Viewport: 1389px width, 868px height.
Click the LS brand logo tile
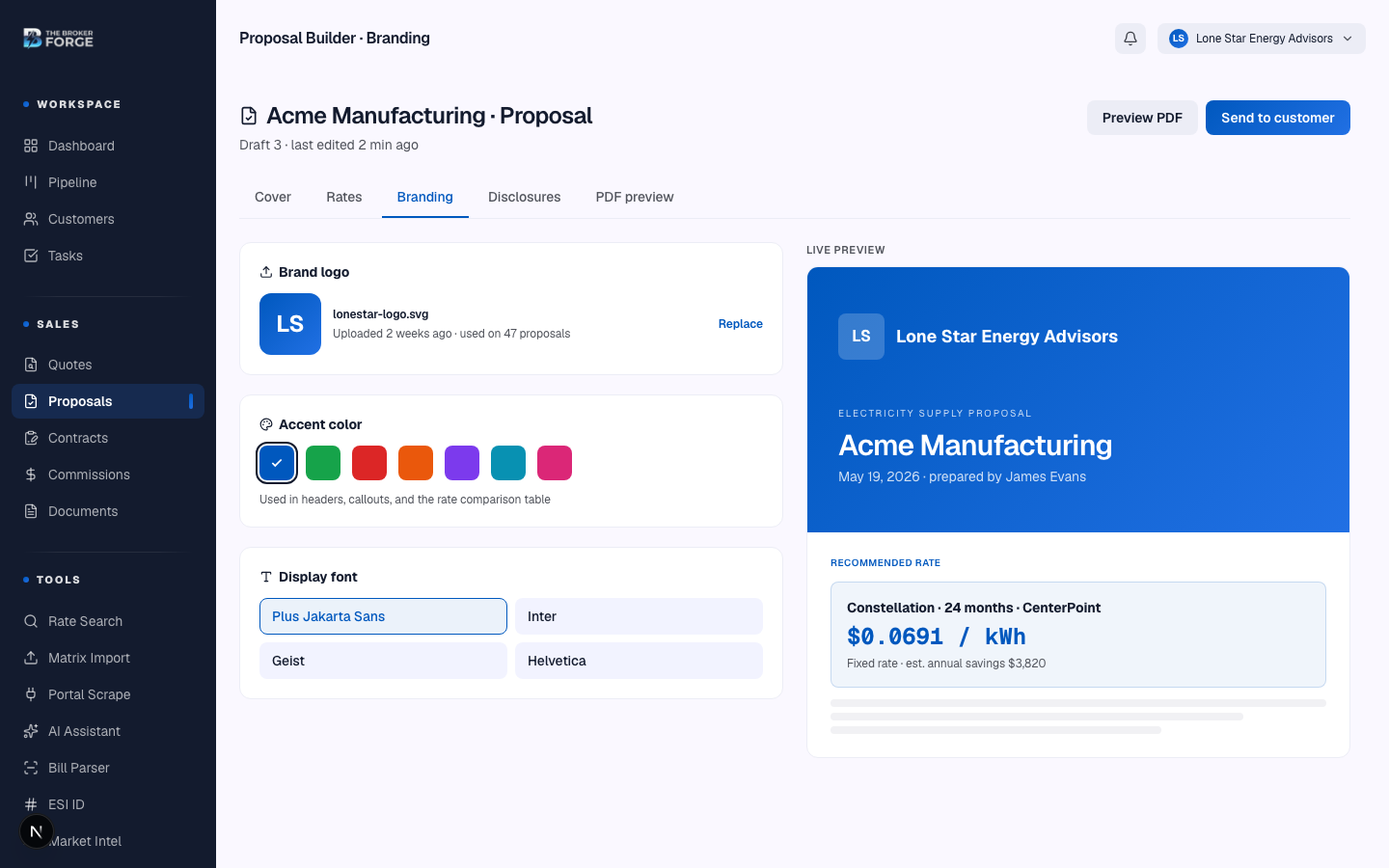[290, 324]
